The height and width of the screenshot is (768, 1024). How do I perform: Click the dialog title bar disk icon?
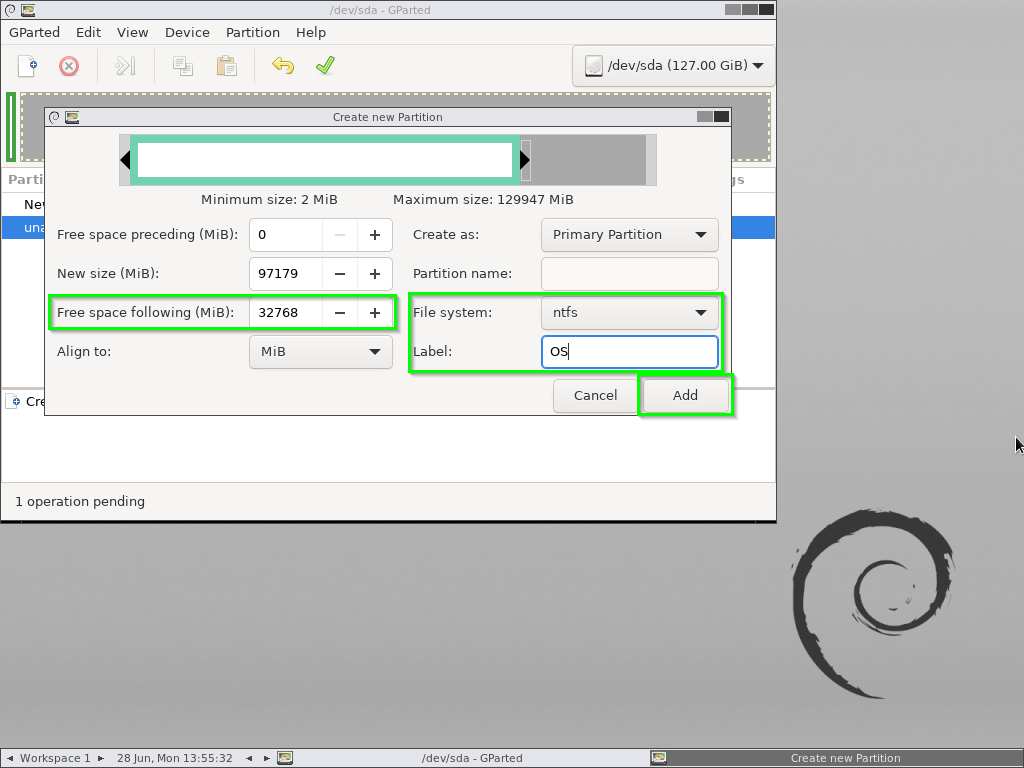(x=72, y=117)
